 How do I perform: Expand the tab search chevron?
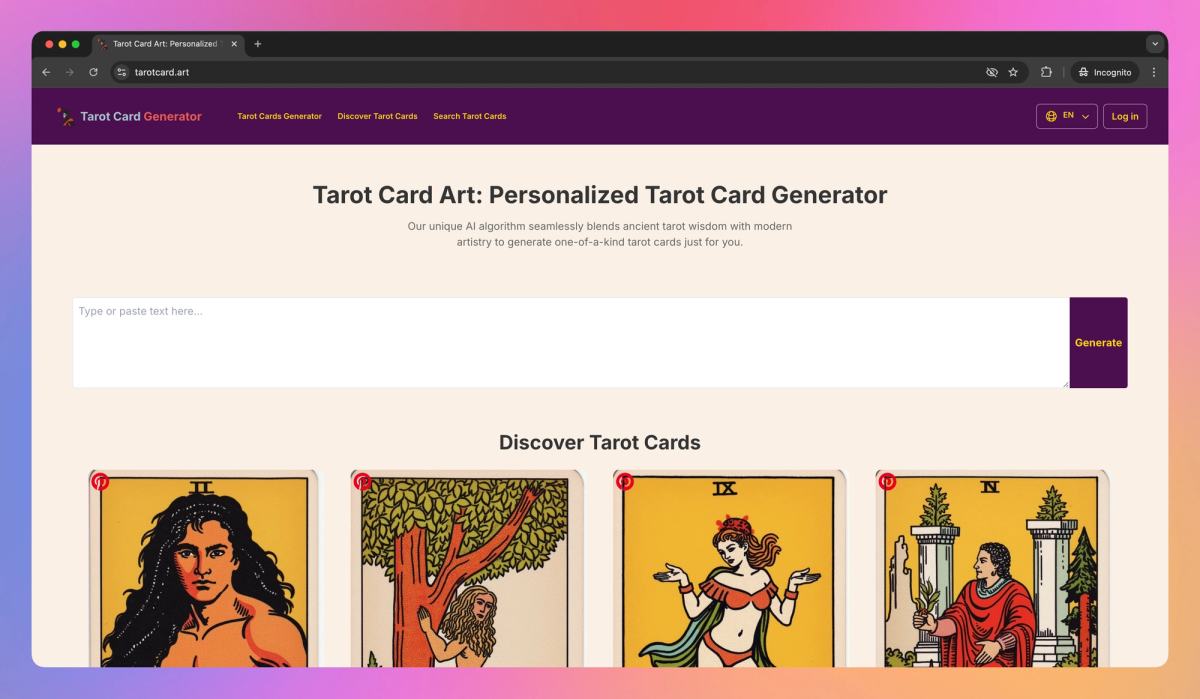1155,44
